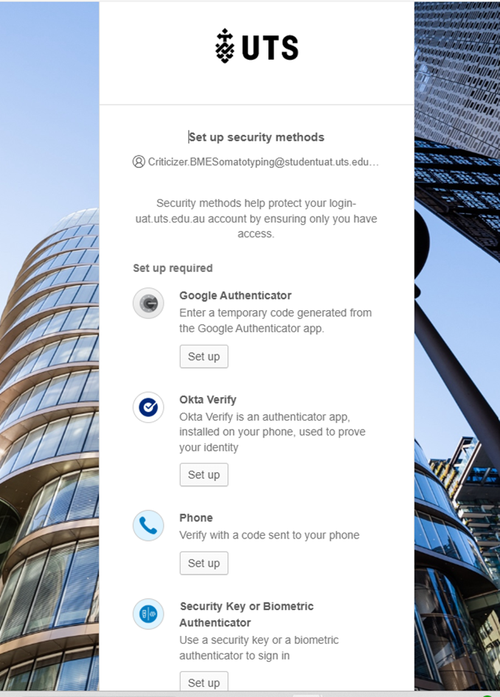The width and height of the screenshot is (500, 697).
Task: Set up Security Key or Biometric Authenticator
Action: click(204, 682)
